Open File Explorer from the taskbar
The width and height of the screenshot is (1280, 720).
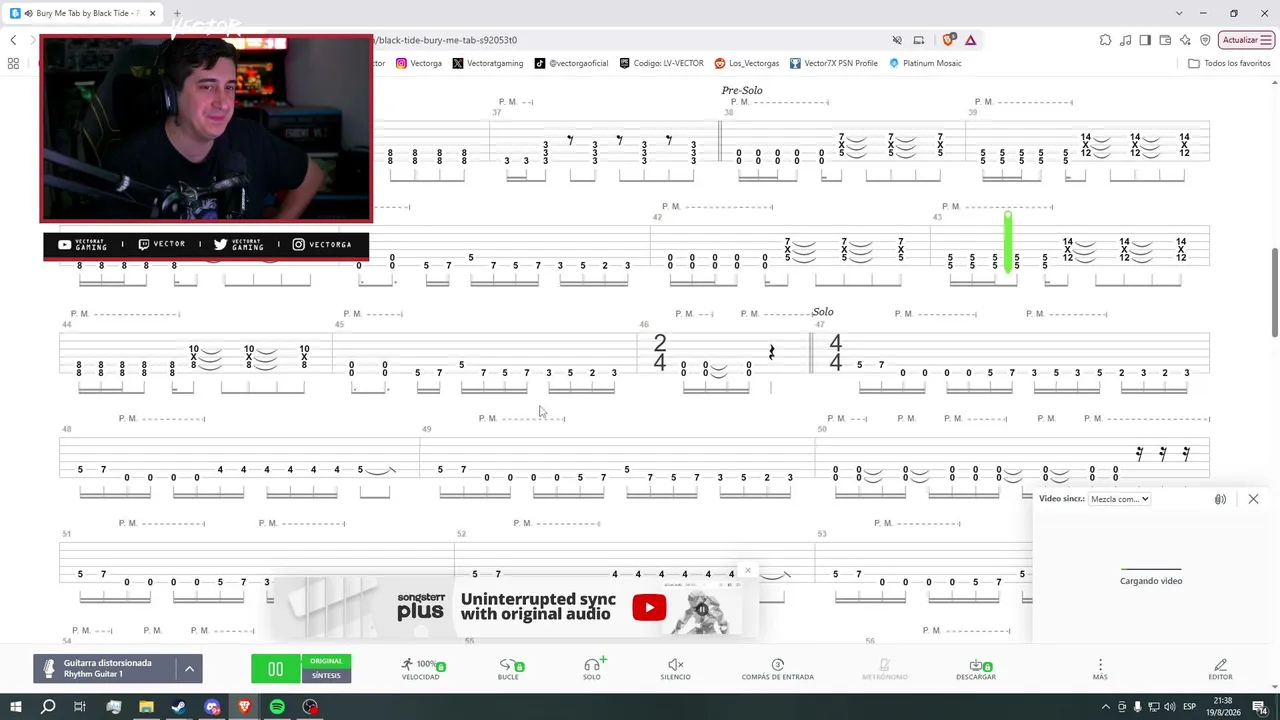pos(146,707)
